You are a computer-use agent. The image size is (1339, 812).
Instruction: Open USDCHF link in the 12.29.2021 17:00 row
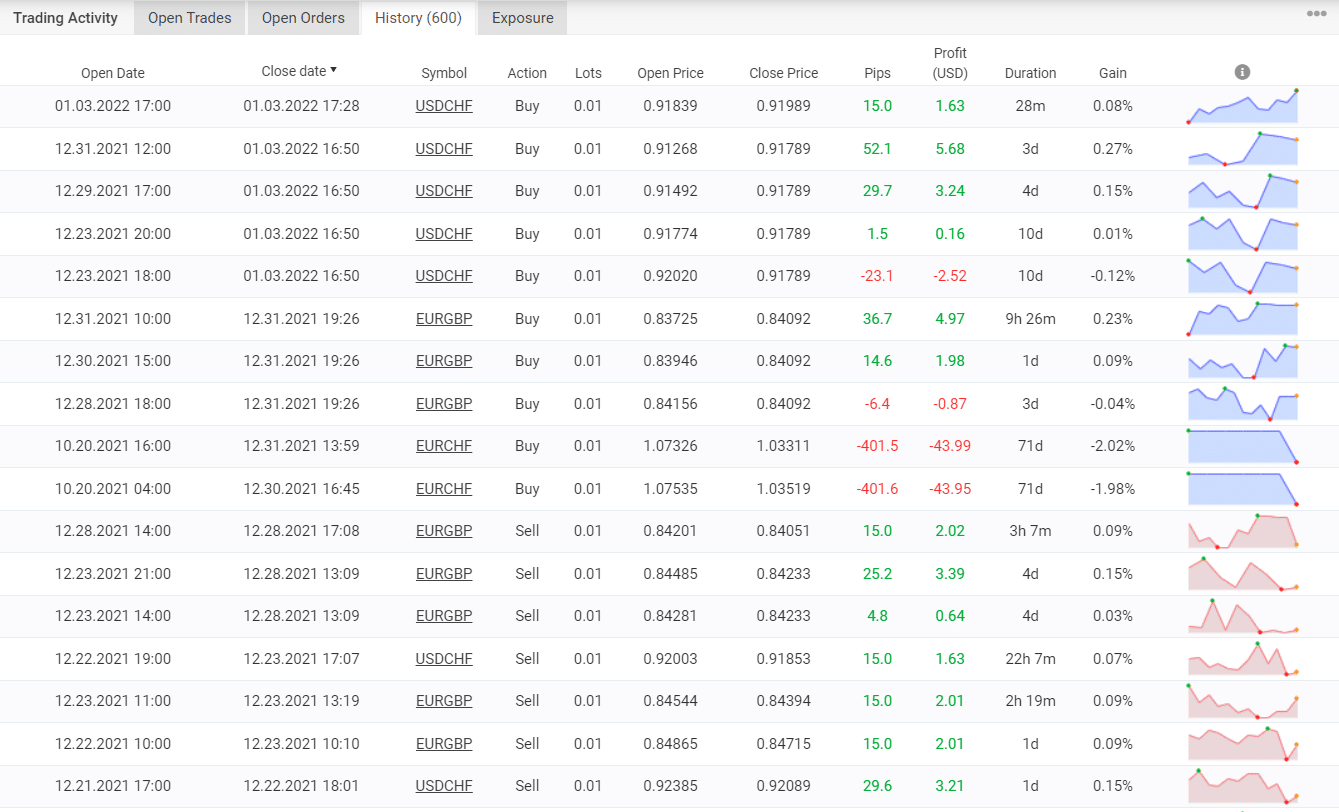(444, 191)
